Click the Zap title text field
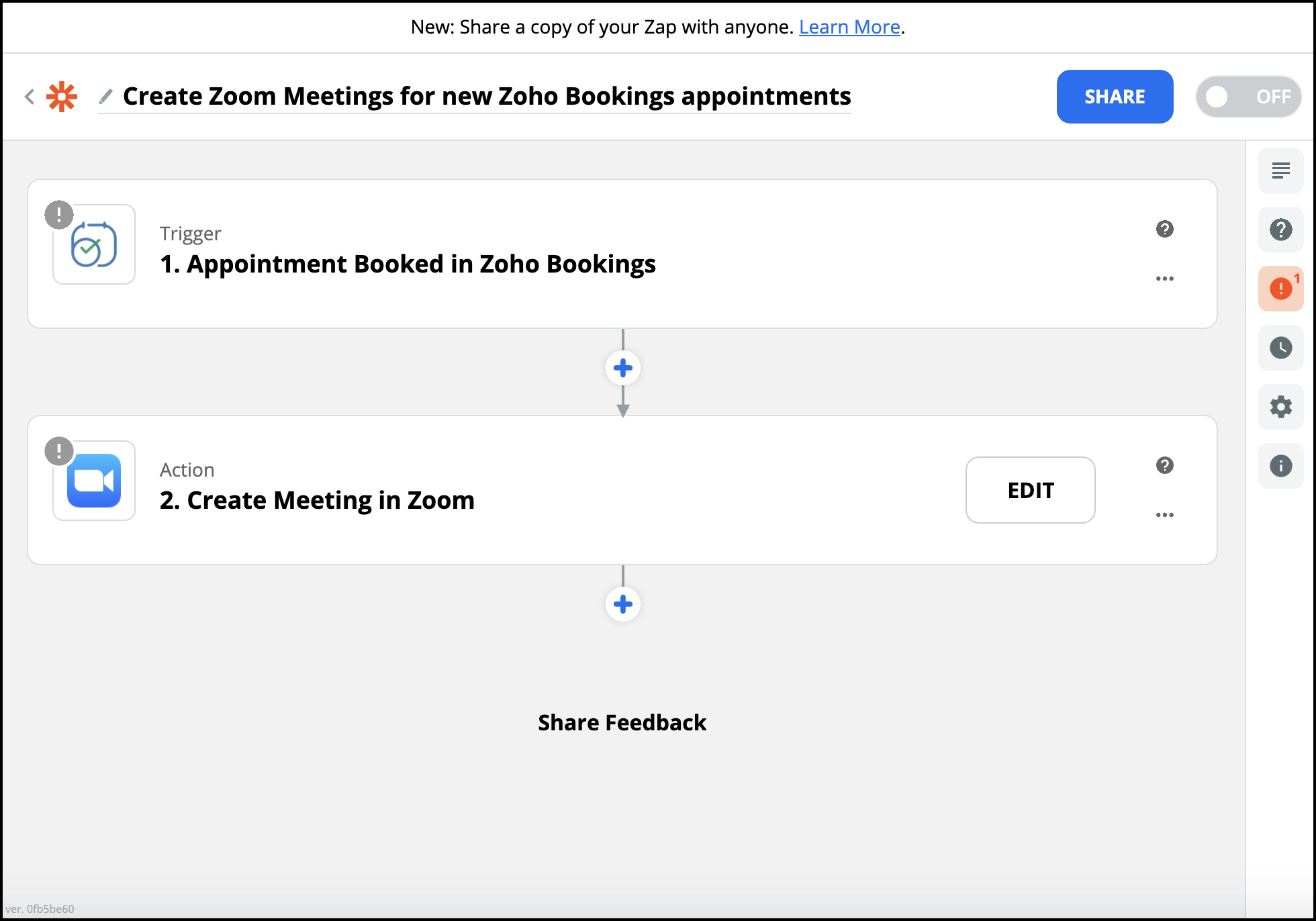The width and height of the screenshot is (1316, 921). click(487, 97)
